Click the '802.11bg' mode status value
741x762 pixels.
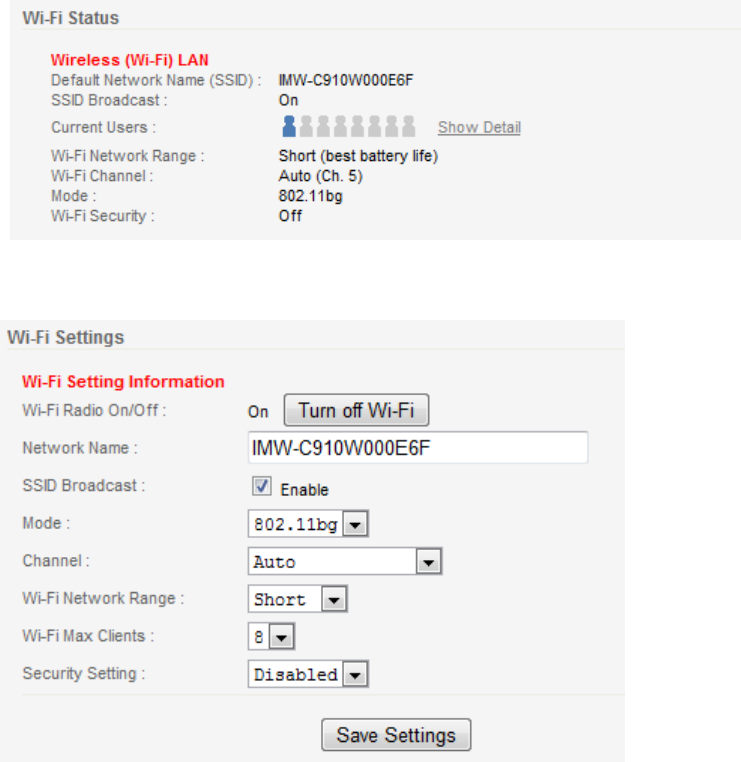(310, 196)
